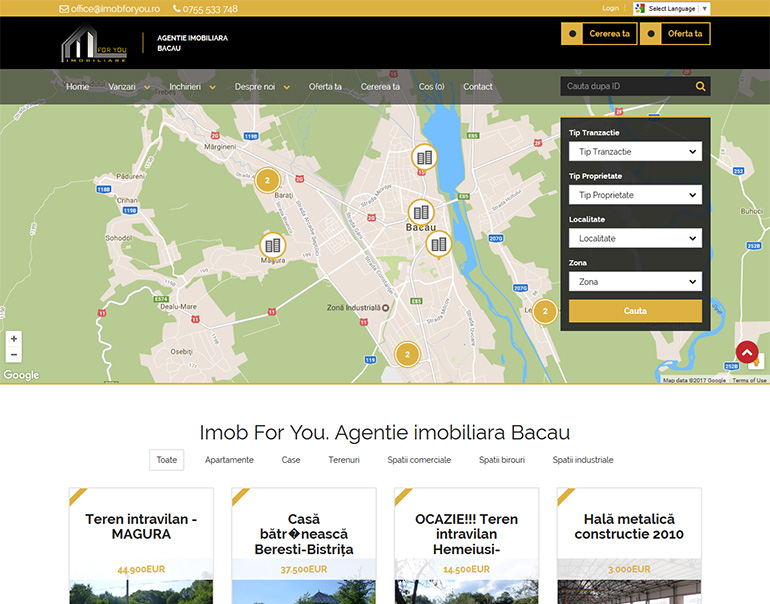Click the Login link

click(610, 8)
